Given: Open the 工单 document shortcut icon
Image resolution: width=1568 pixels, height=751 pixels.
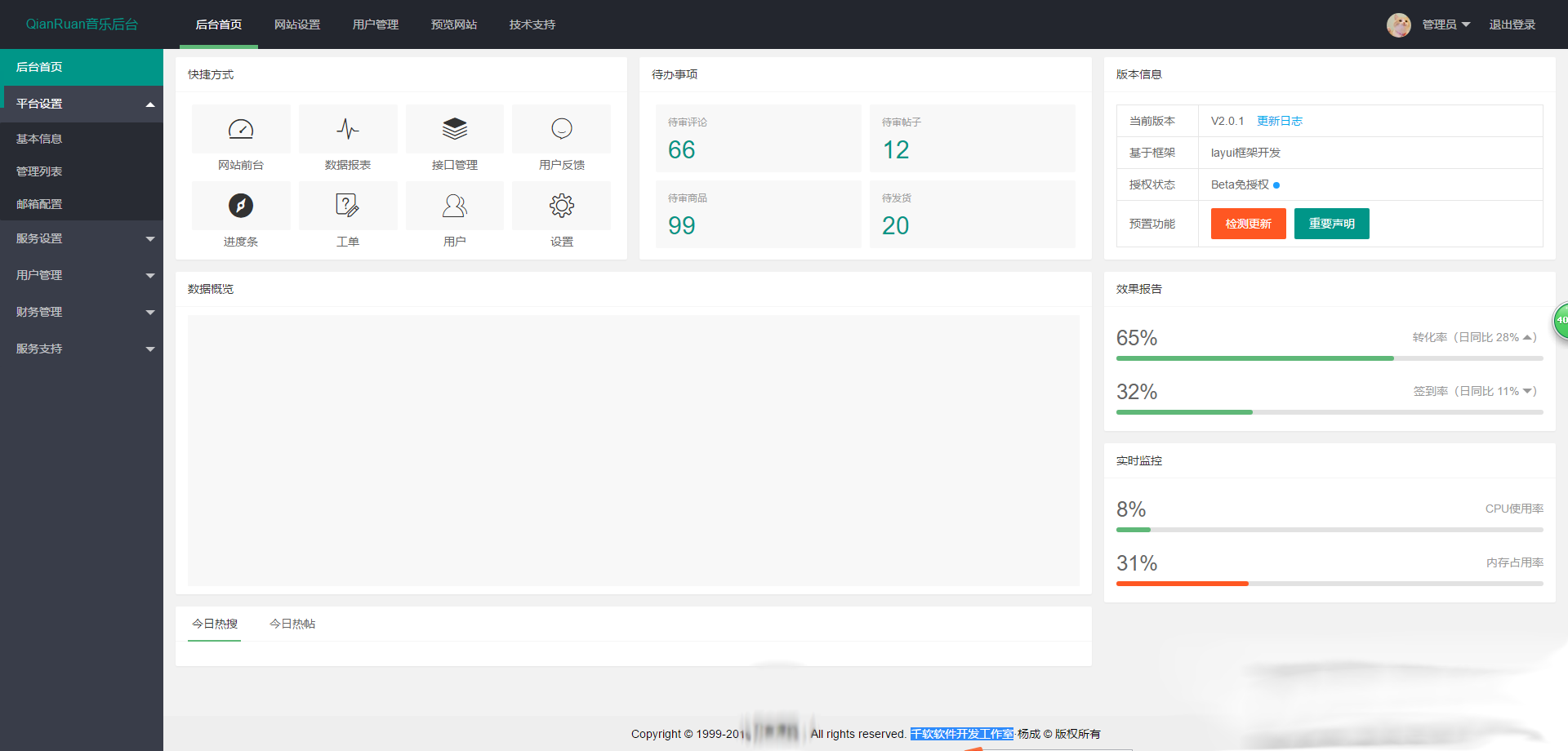Looking at the screenshot, I should 348,206.
